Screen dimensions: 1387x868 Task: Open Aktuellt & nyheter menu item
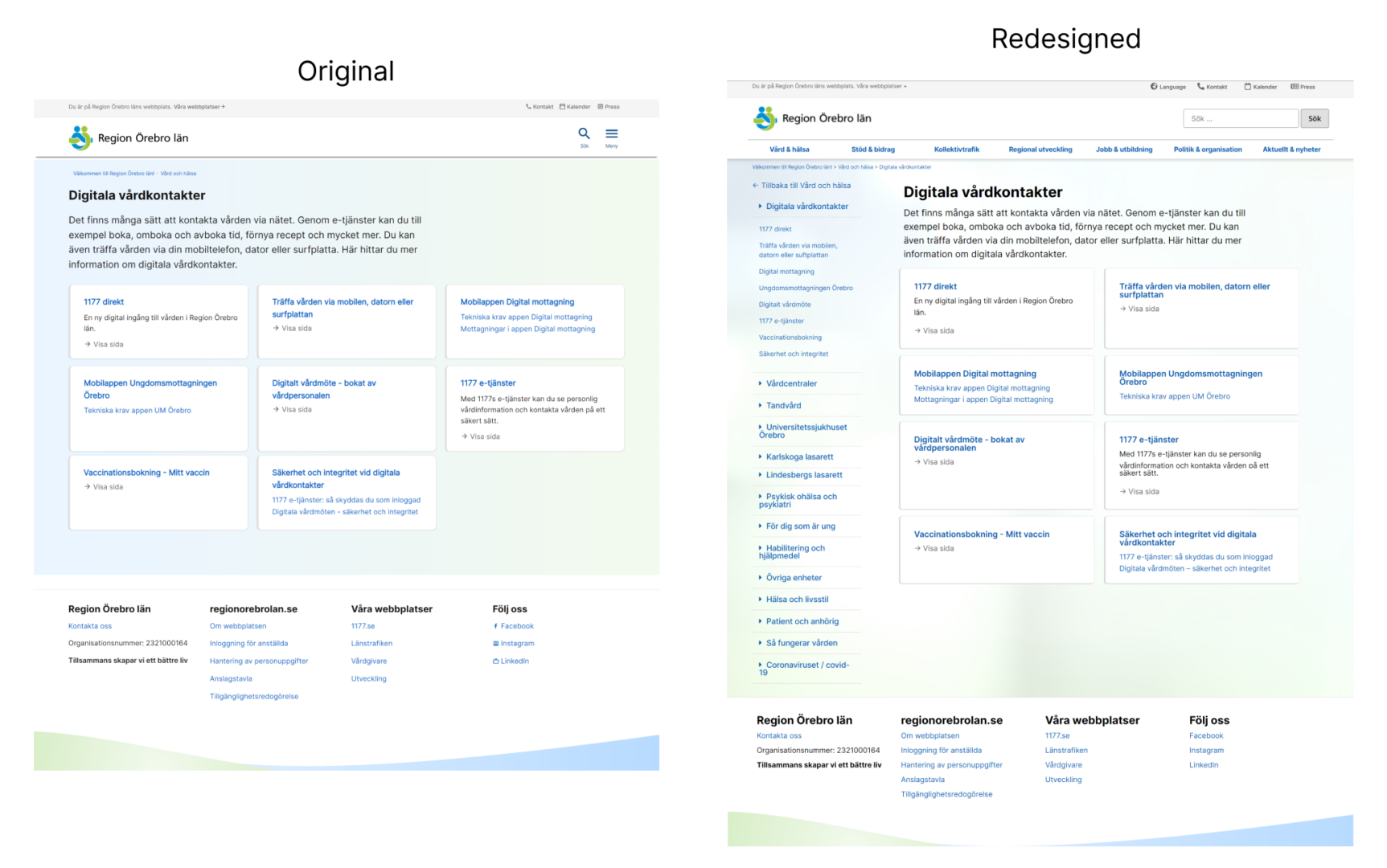pos(1291,149)
